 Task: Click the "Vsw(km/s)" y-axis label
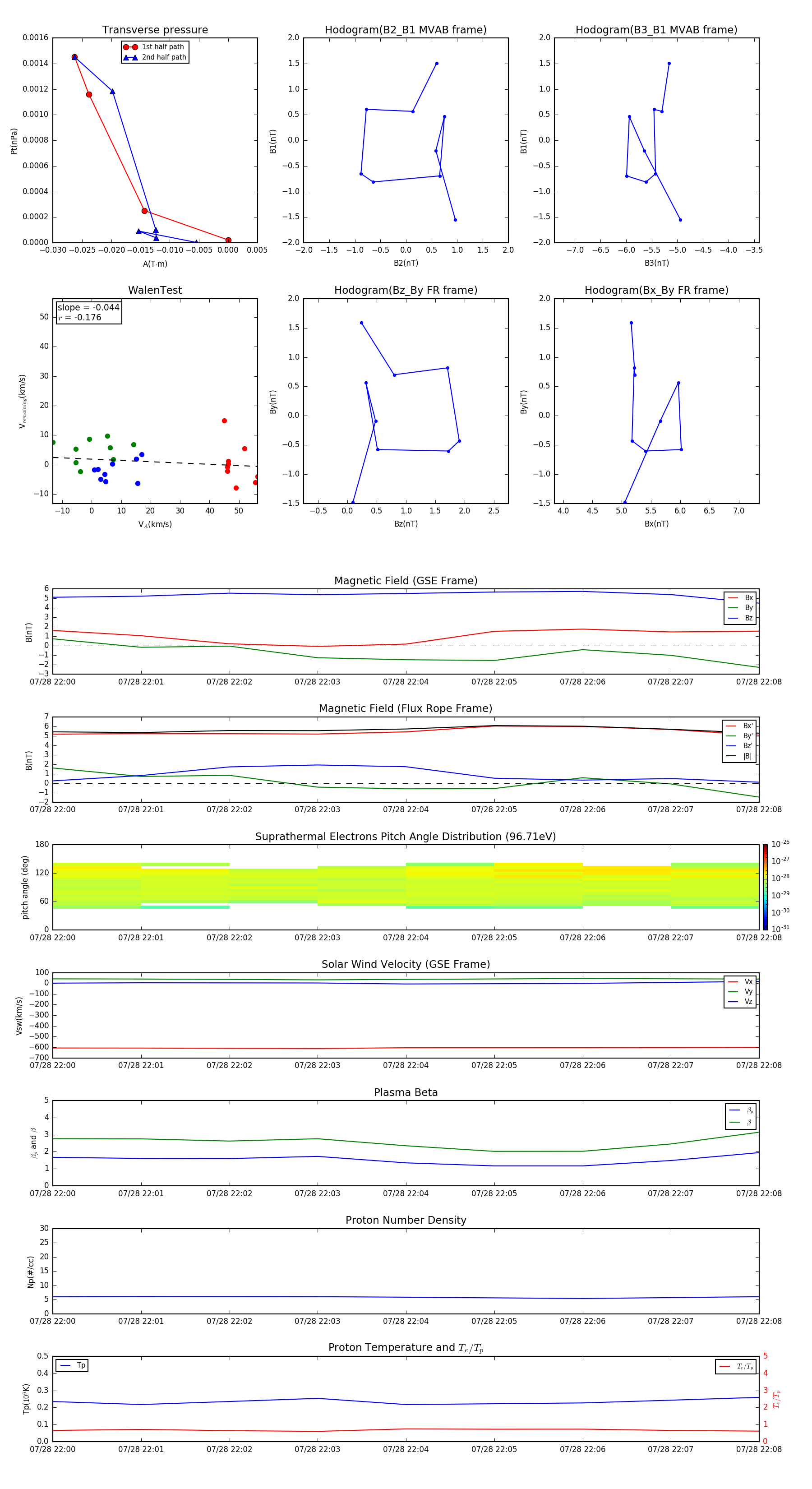click(18, 1016)
